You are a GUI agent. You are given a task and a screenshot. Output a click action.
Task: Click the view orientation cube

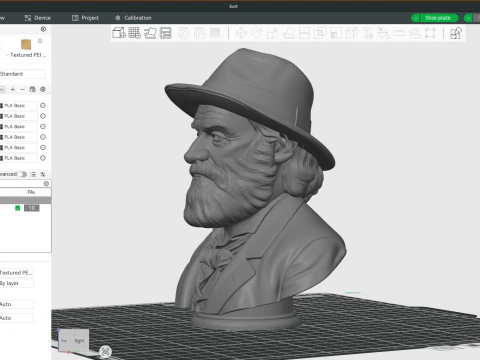(x=73, y=340)
